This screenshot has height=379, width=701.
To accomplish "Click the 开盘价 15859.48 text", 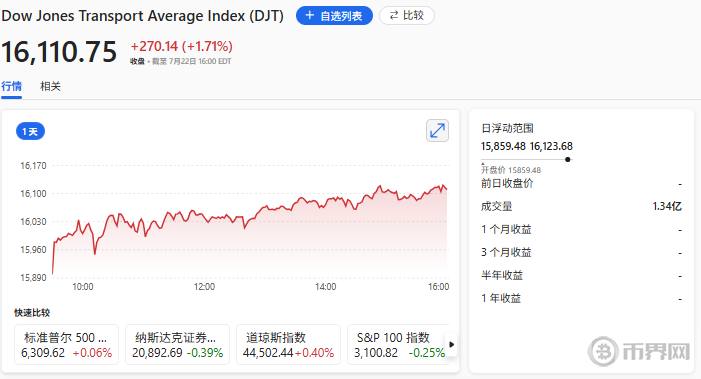I will [x=511, y=170].
